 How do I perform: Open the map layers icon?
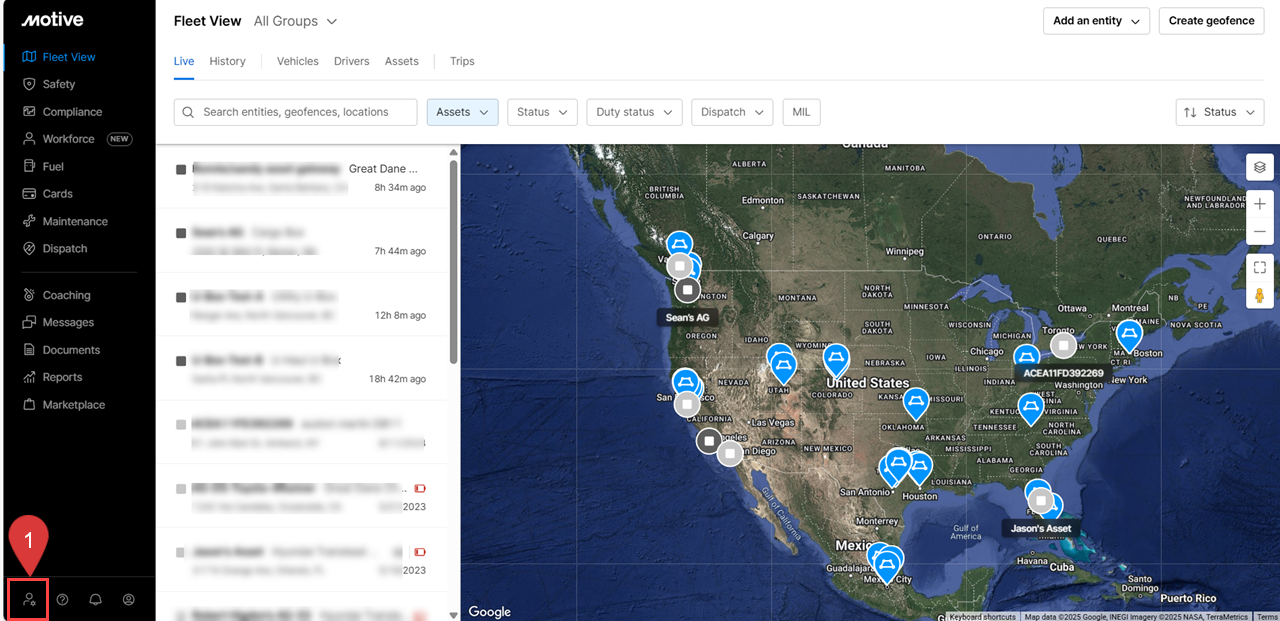(x=1259, y=167)
